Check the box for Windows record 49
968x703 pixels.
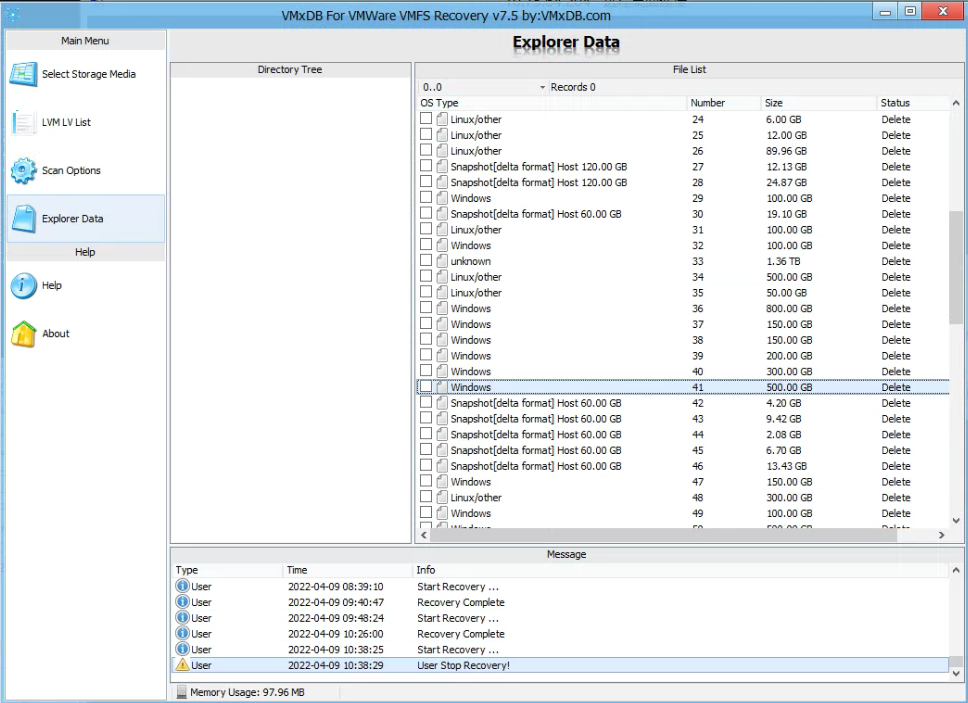click(x=426, y=513)
